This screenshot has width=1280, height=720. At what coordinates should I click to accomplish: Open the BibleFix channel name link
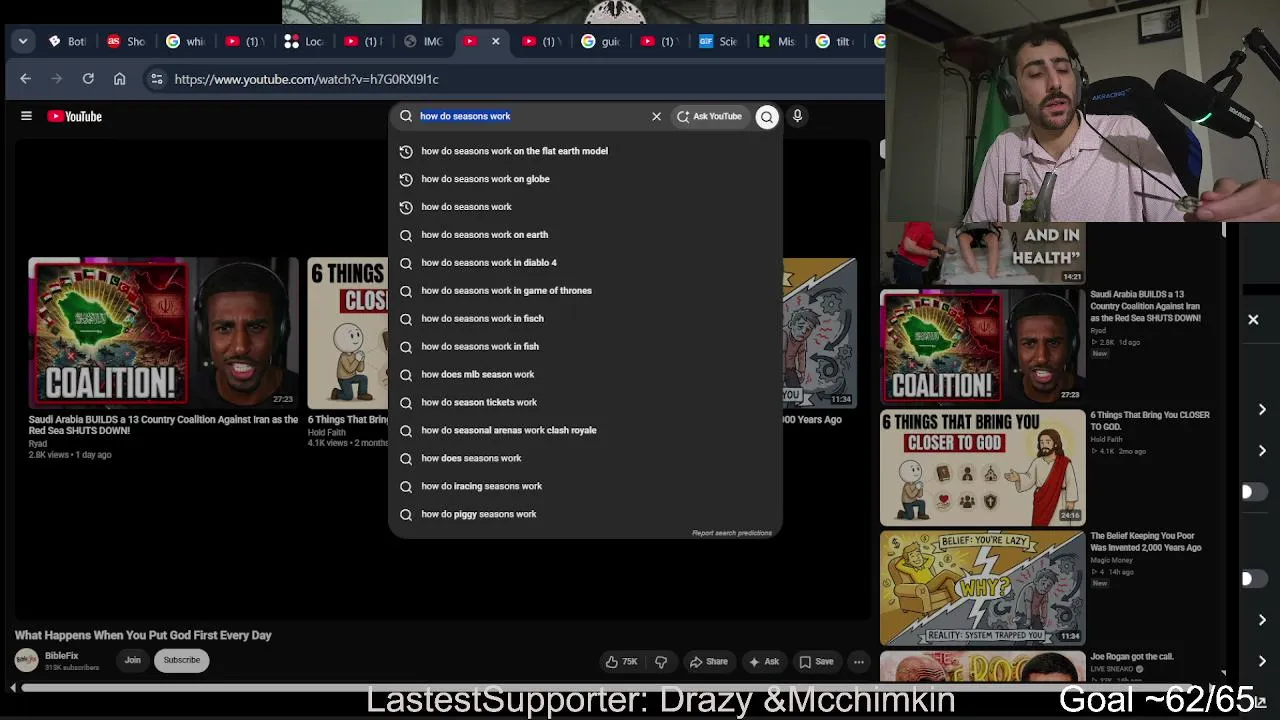point(61,656)
